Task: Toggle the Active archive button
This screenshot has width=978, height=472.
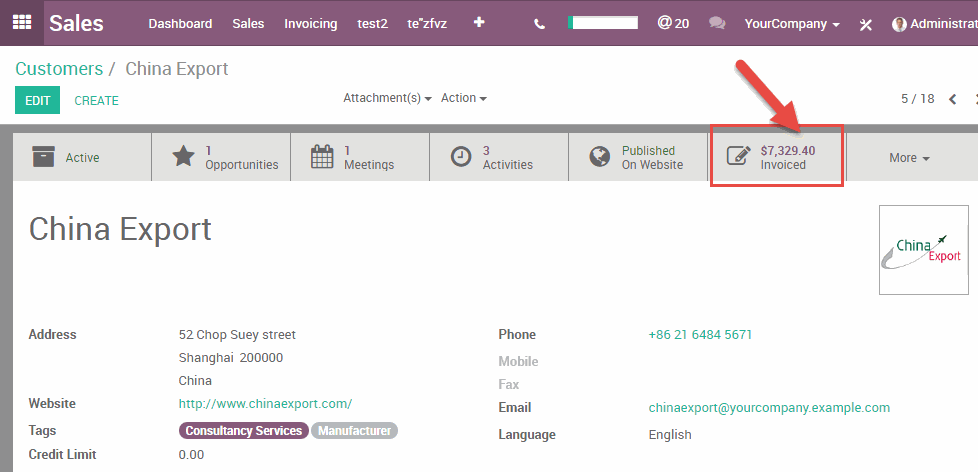Action: pos(81,157)
